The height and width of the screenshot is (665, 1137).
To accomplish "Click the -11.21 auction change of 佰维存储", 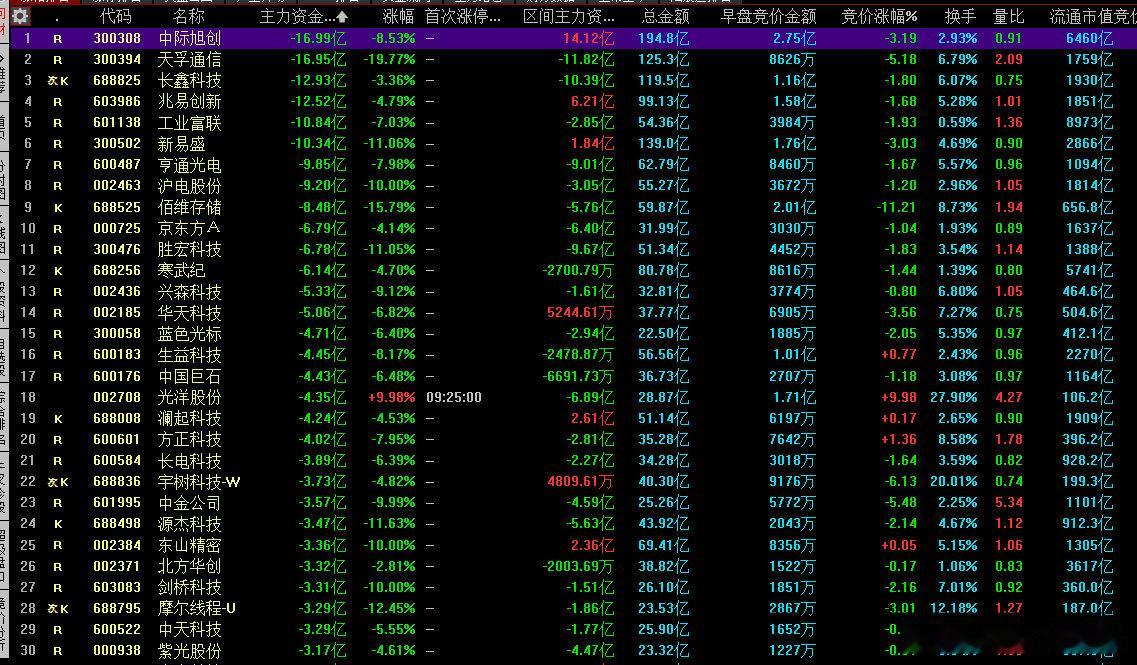I will (x=896, y=207).
